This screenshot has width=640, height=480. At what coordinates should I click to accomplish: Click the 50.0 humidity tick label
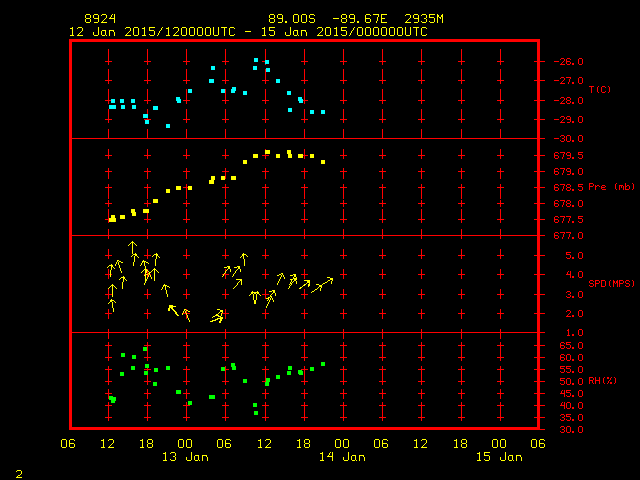571,382
